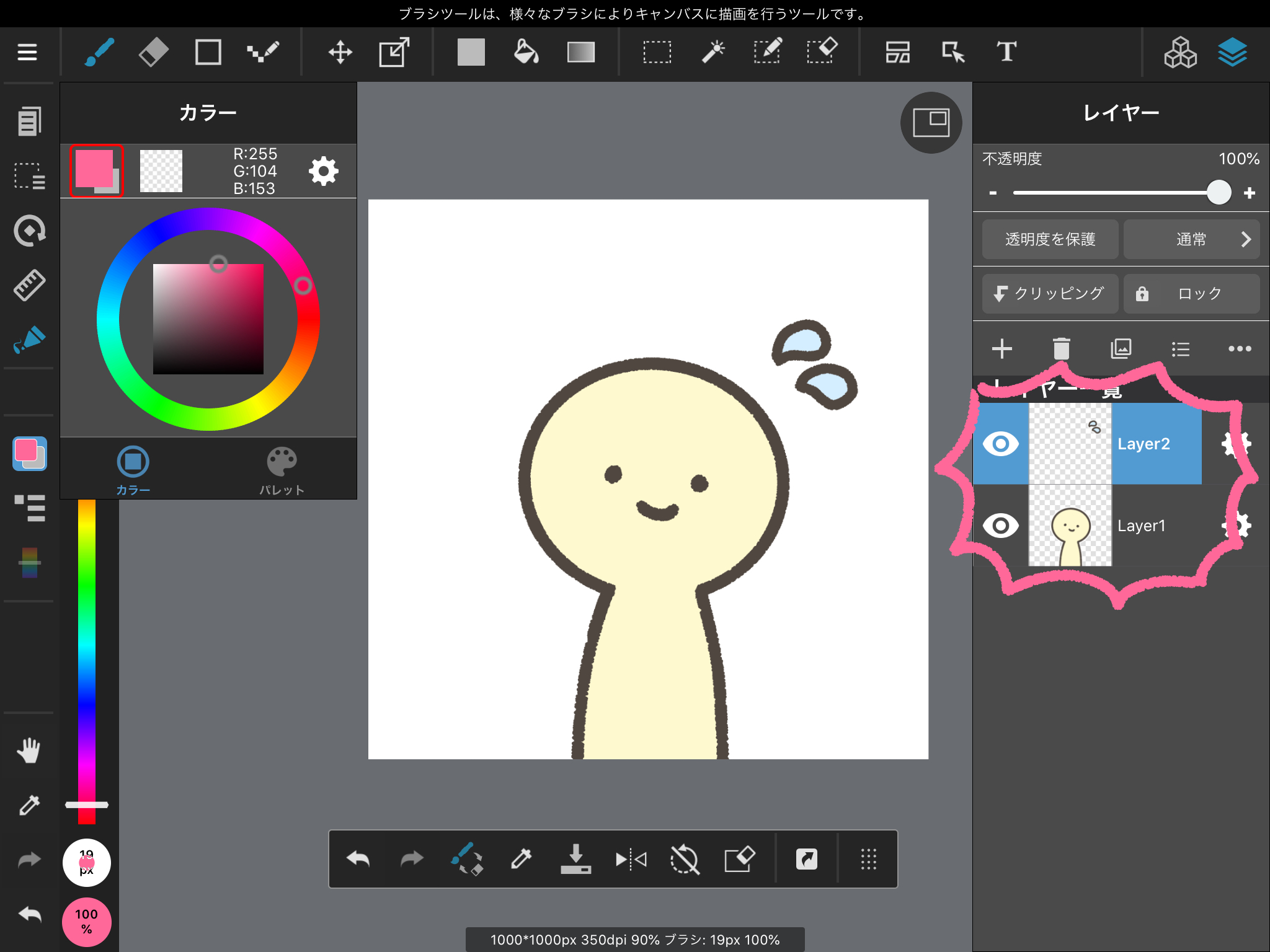Open layer more options (three dots)

[x=1239, y=349]
